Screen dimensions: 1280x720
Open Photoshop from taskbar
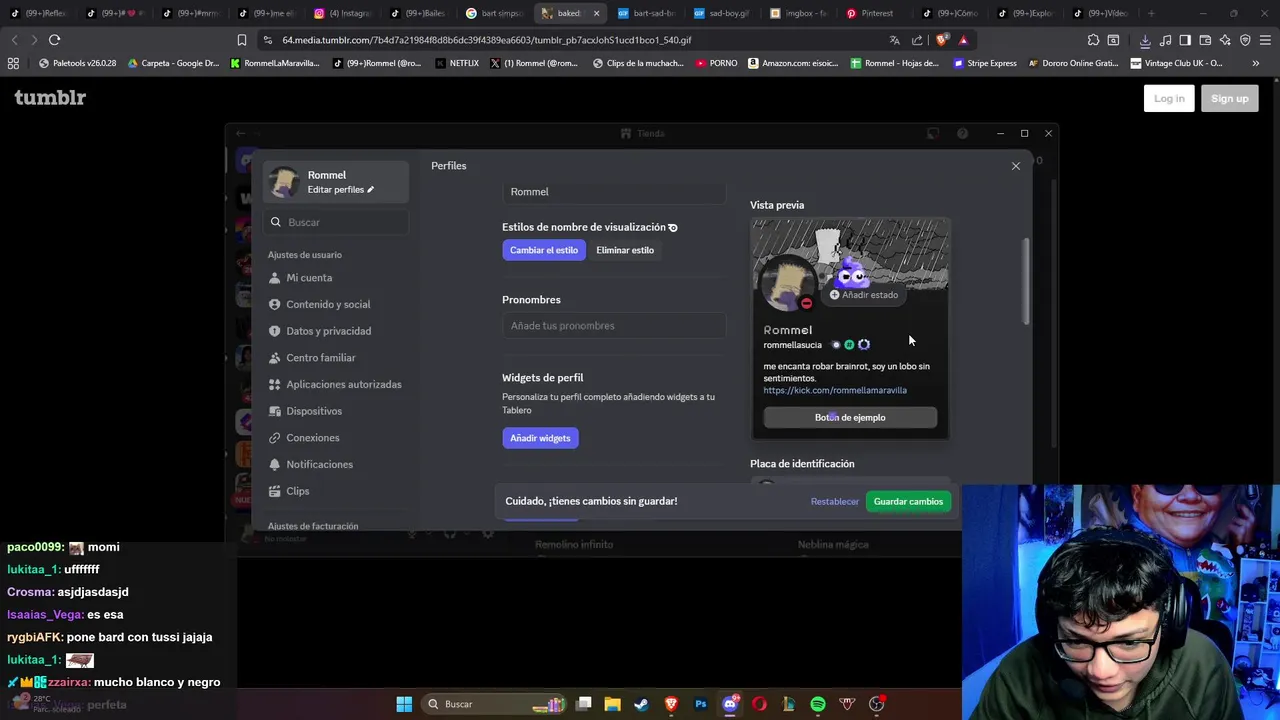pos(700,704)
